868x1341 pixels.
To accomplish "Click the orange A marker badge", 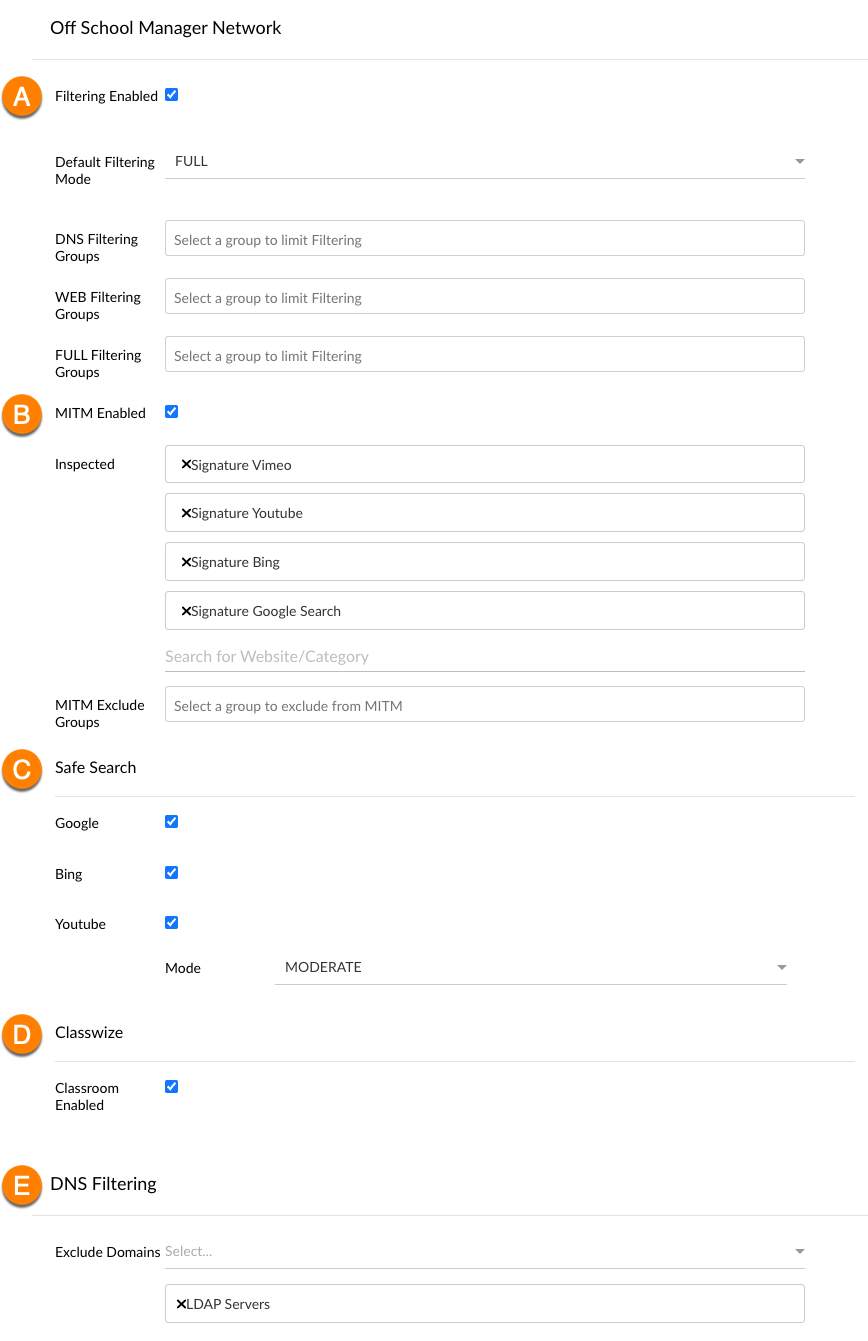I will click(x=22, y=97).
